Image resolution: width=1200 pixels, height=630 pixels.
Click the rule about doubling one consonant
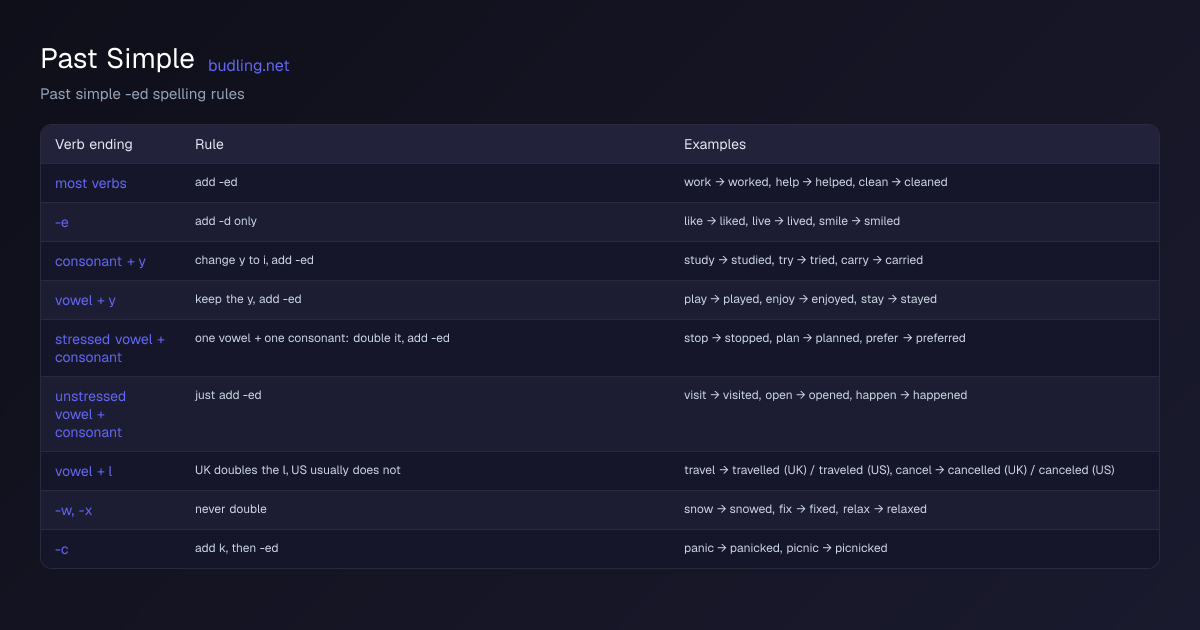tap(322, 338)
